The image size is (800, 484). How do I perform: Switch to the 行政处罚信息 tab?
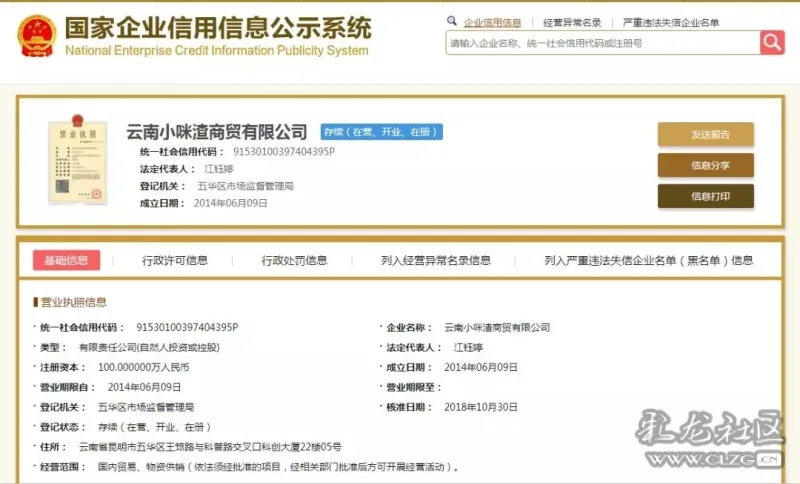coord(294,261)
